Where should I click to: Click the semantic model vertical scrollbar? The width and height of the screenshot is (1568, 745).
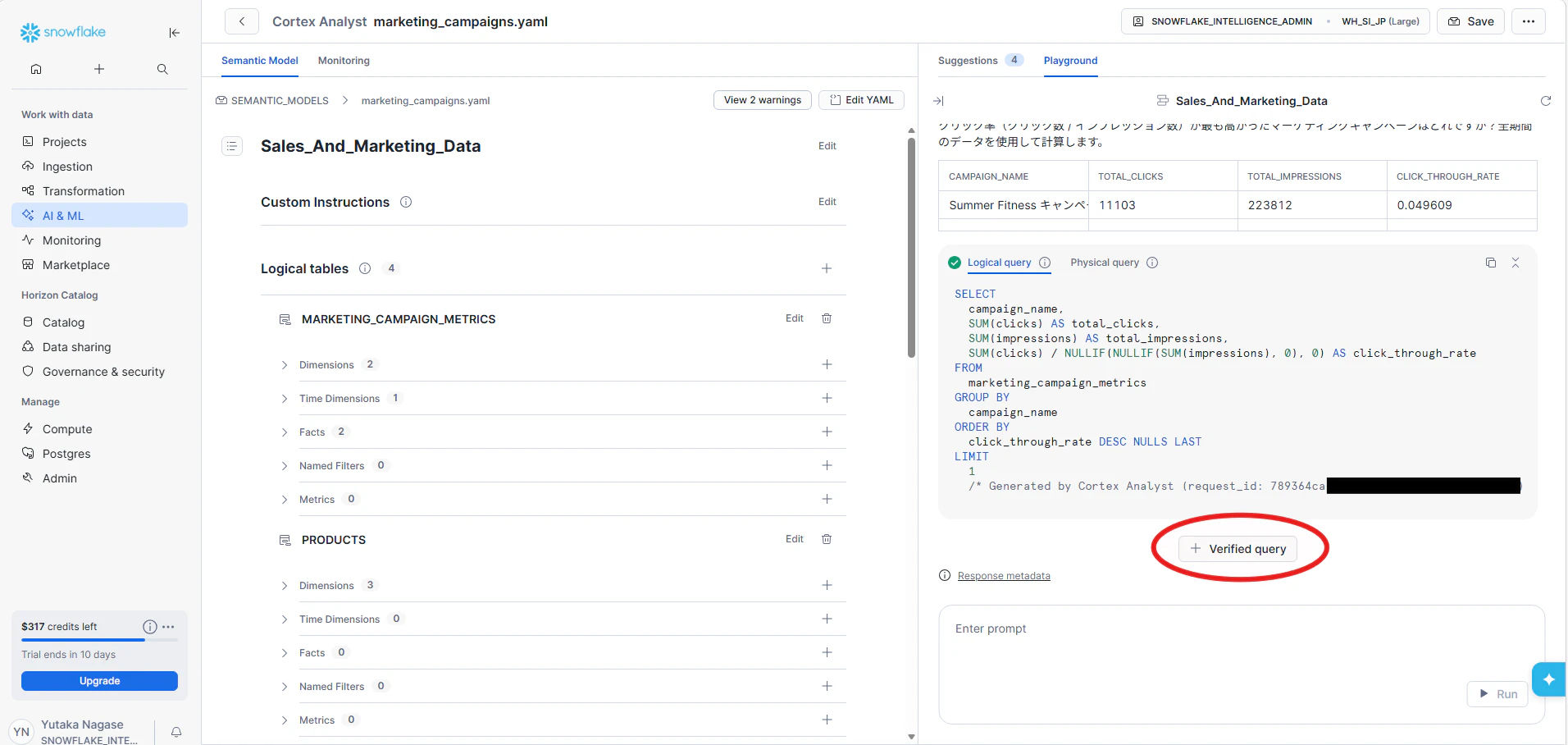pos(911,248)
